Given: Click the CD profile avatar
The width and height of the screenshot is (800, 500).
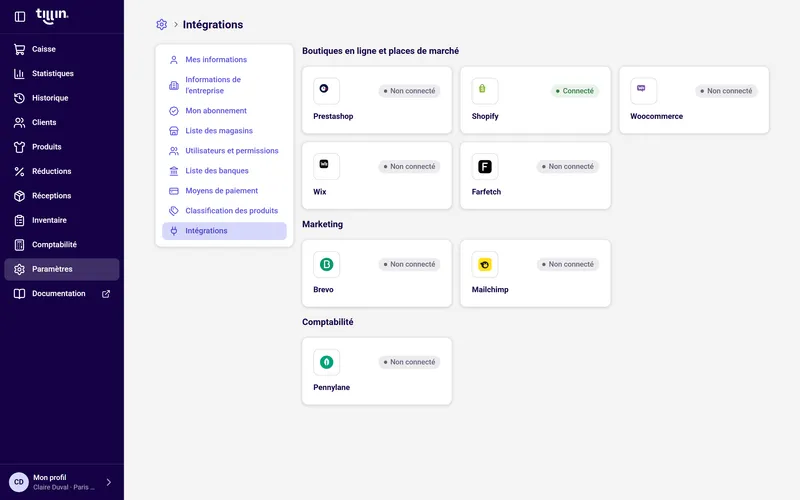Looking at the screenshot, I should pyautogui.click(x=19, y=482).
